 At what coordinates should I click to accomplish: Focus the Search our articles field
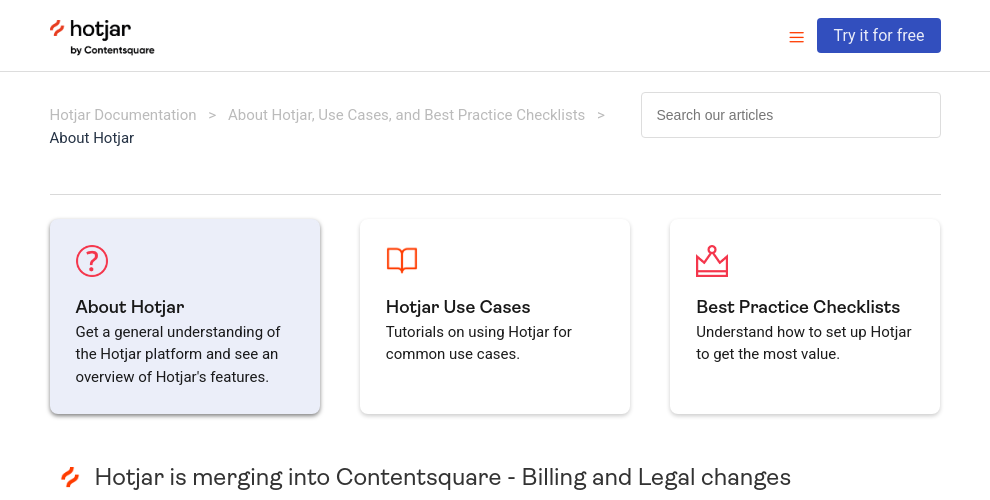pos(790,115)
